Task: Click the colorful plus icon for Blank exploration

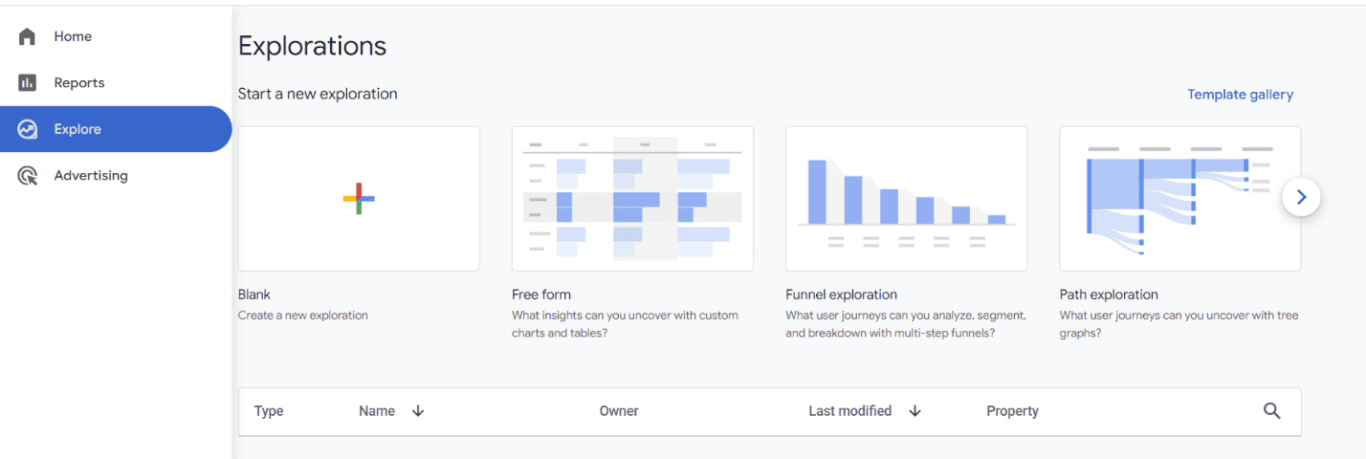Action: coord(359,198)
